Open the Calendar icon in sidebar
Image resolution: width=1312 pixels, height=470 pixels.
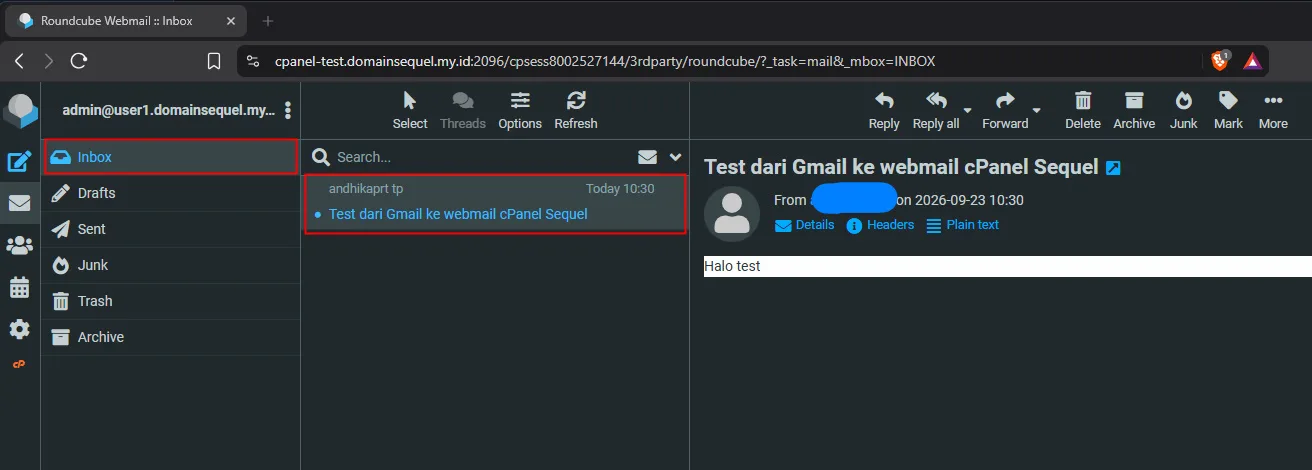(x=20, y=287)
